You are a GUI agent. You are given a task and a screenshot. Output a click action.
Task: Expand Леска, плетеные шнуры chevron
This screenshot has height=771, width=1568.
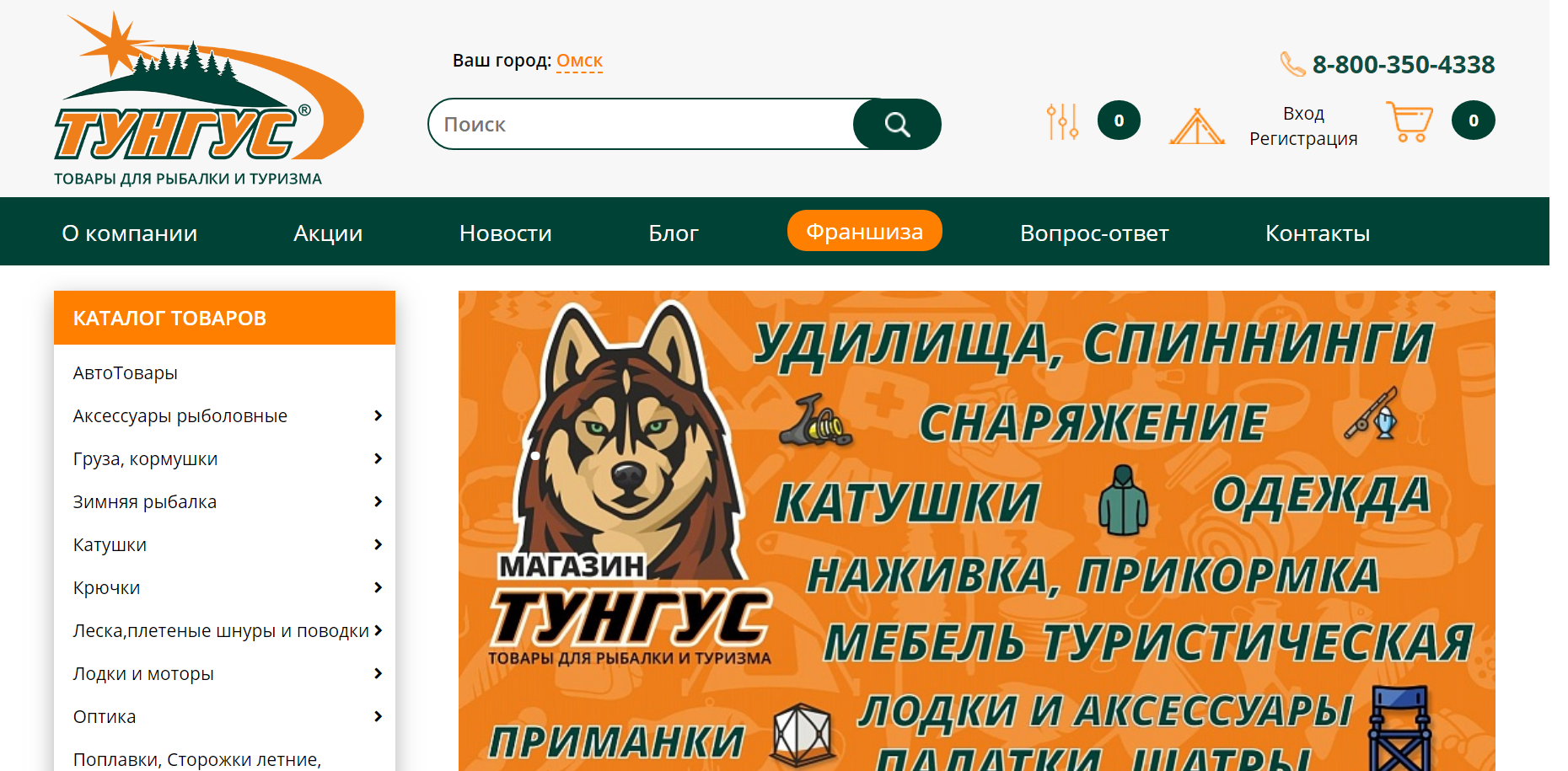click(379, 630)
